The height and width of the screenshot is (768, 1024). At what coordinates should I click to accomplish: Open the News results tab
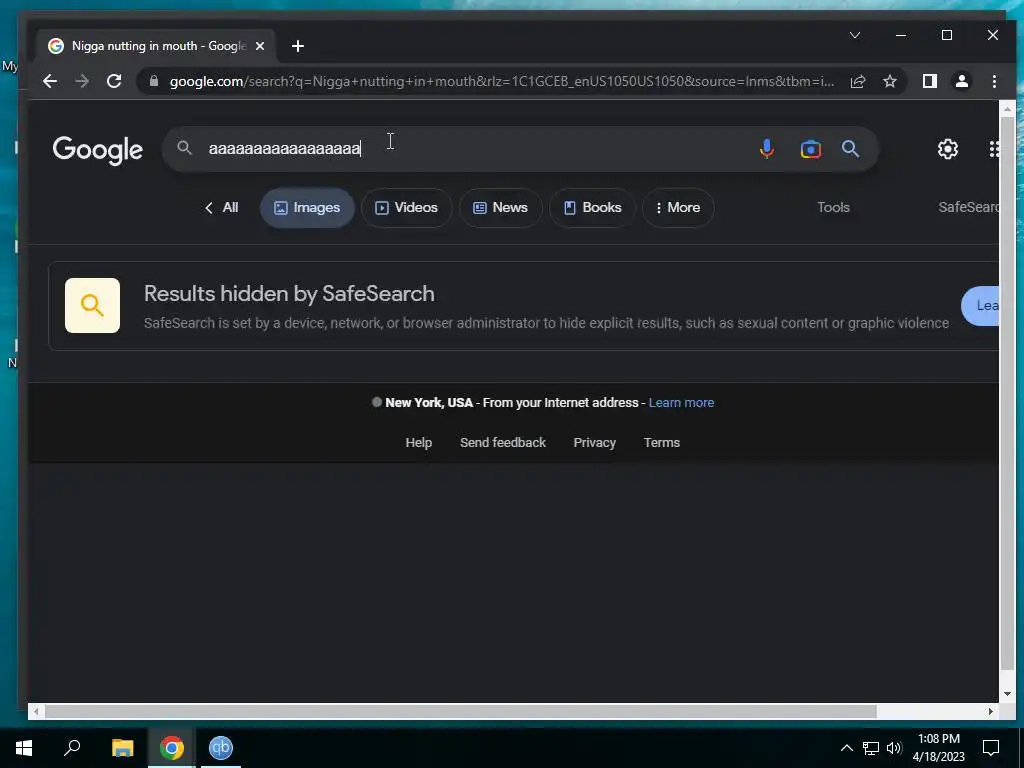tap(500, 208)
